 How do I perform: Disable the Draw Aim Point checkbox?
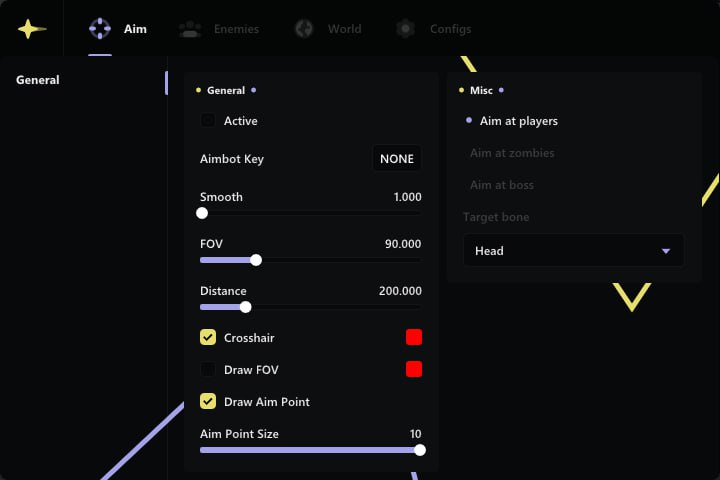(x=208, y=402)
